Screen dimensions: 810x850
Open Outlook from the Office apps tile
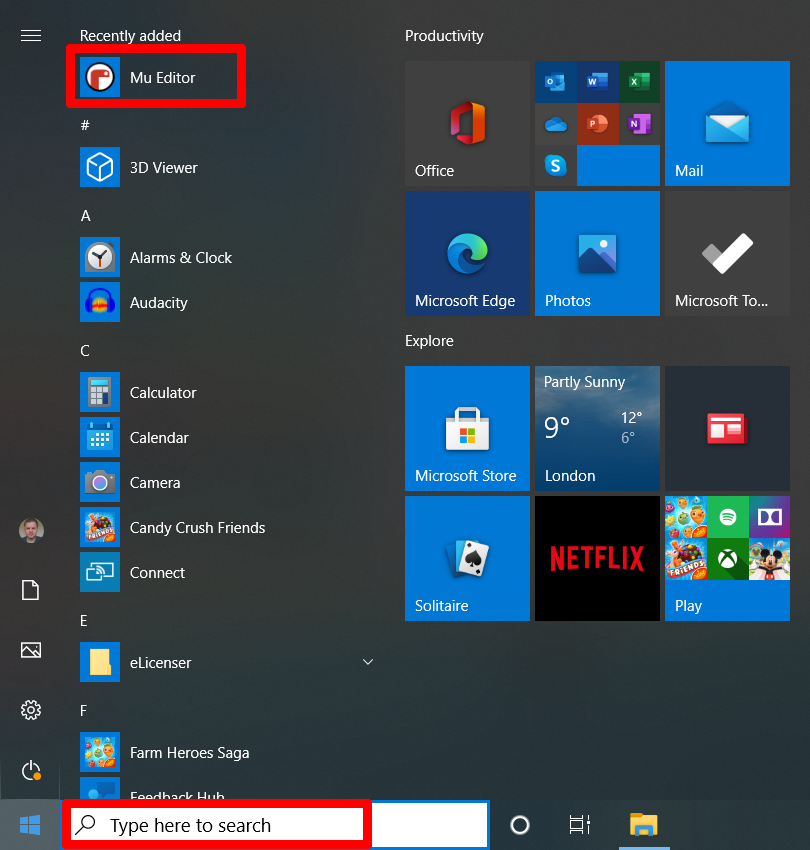tap(555, 82)
